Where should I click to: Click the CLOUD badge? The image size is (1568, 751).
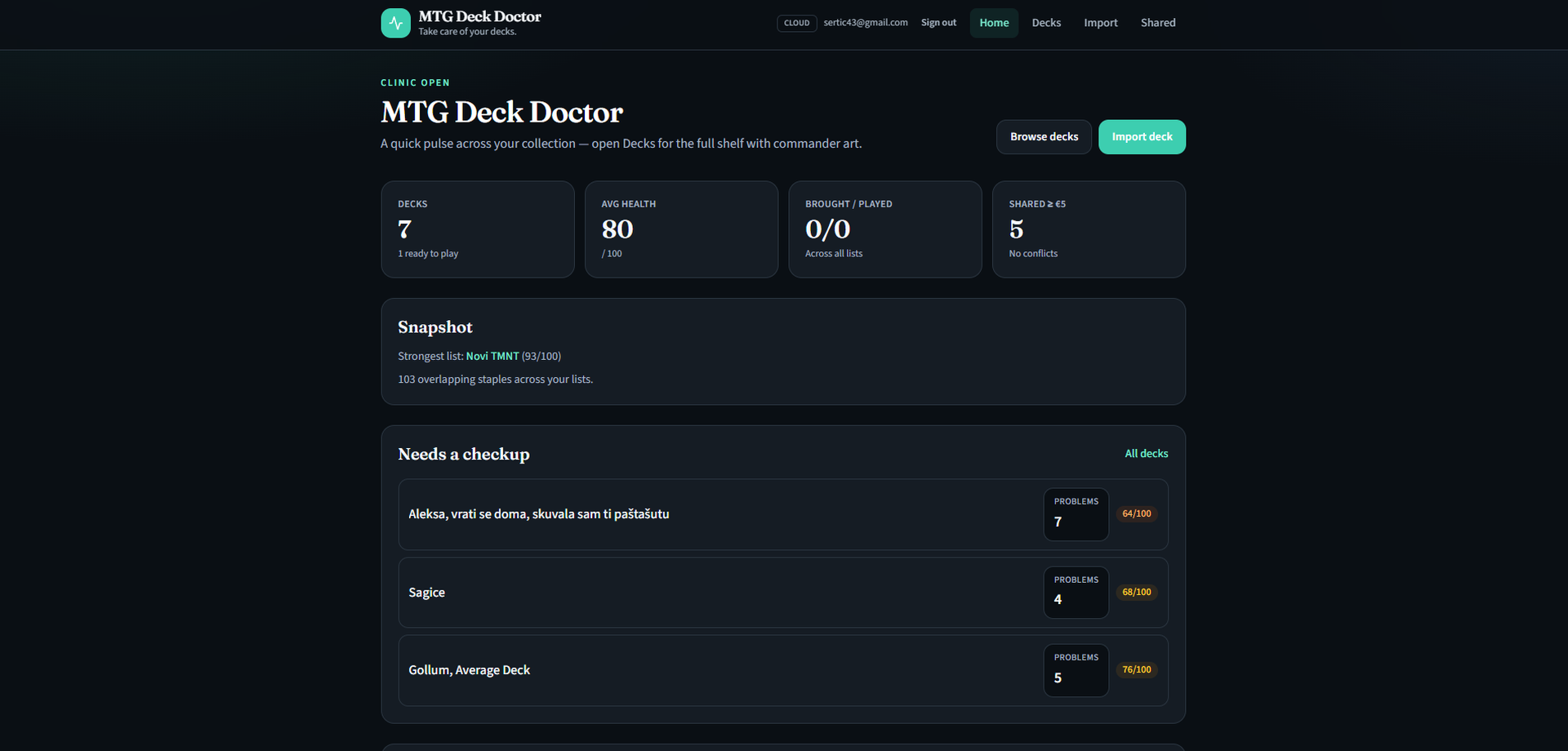pos(796,23)
